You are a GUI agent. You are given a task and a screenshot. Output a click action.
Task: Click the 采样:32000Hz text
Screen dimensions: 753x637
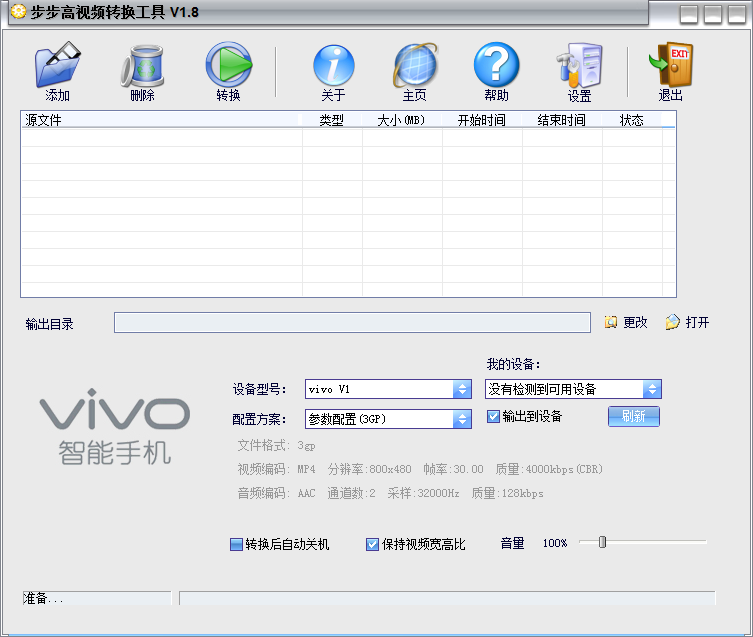click(423, 493)
